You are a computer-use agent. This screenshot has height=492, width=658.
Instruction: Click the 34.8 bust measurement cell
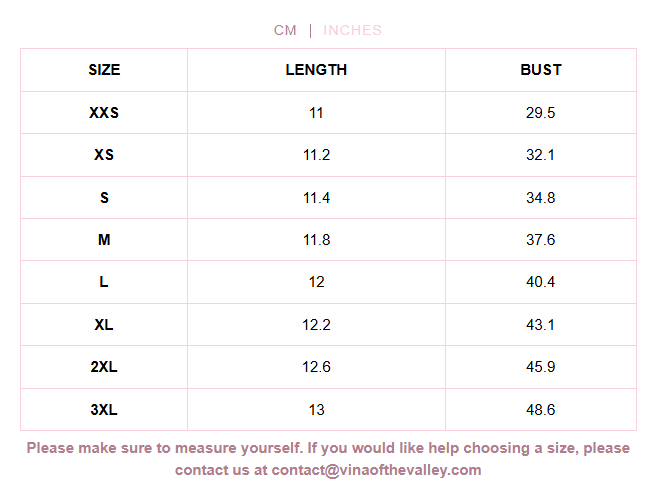(x=541, y=198)
